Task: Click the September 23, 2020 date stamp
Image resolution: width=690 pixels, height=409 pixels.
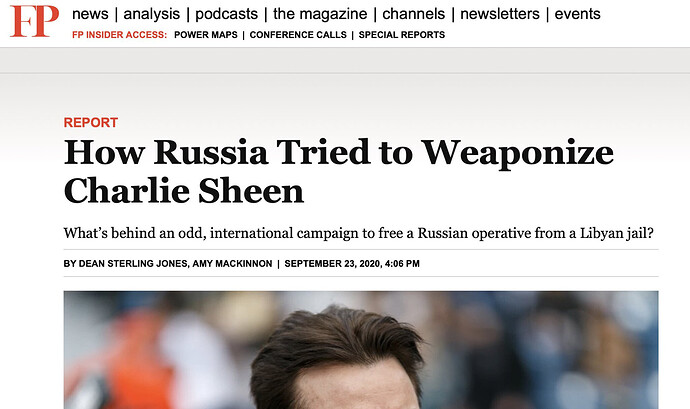Action: point(352,264)
